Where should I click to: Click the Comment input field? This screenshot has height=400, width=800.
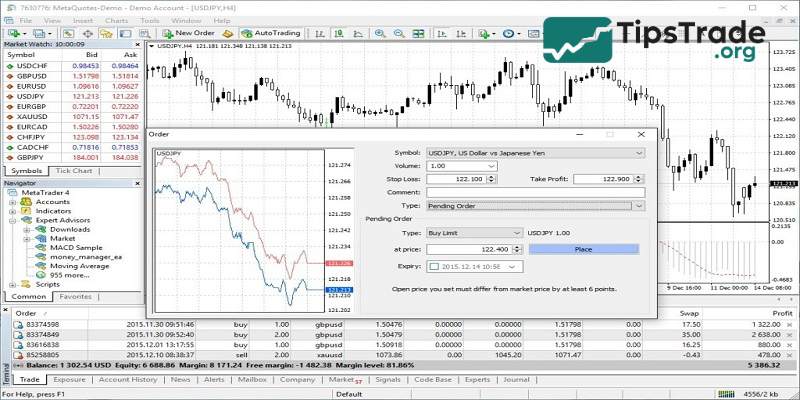pos(535,192)
